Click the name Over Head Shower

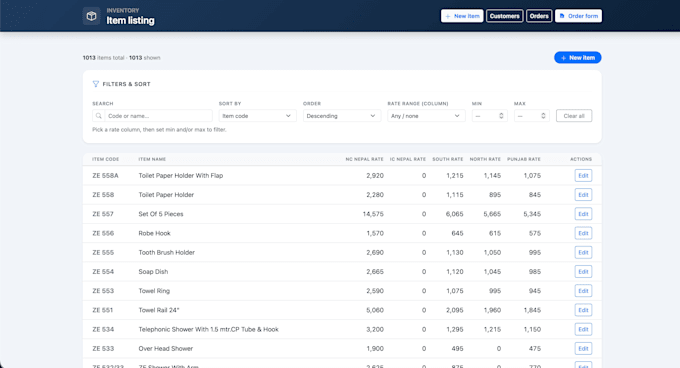coord(166,348)
